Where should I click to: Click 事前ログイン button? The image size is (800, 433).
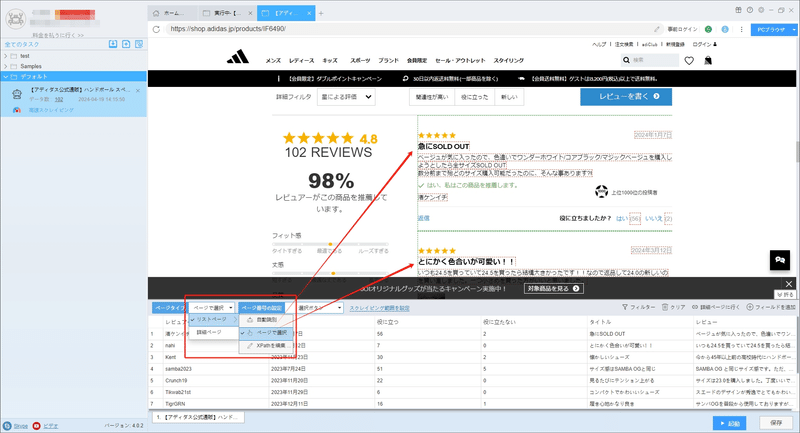point(682,29)
